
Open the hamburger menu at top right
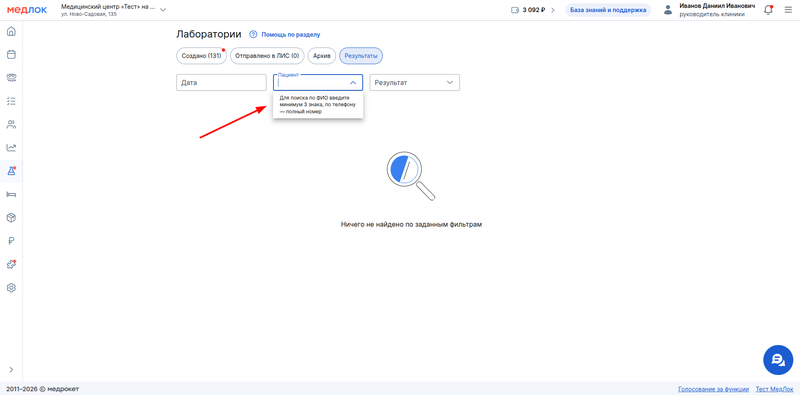pyautogui.click(x=788, y=10)
